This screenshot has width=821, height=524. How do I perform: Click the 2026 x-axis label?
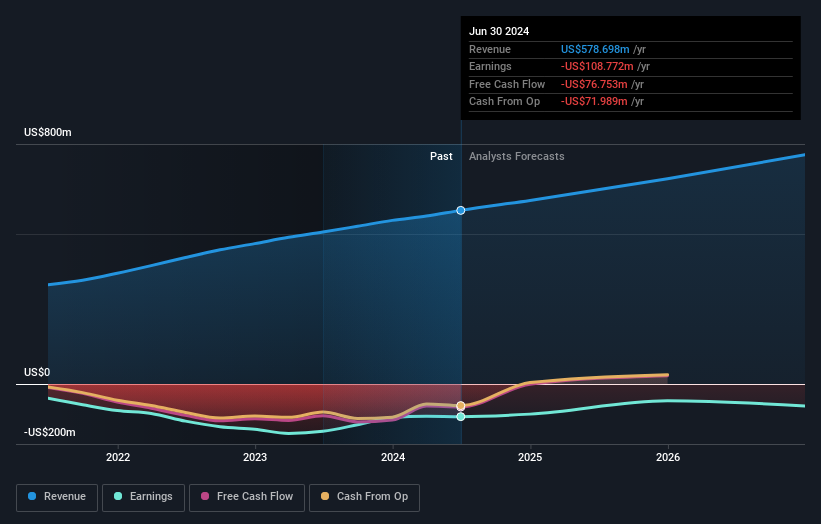(668, 457)
